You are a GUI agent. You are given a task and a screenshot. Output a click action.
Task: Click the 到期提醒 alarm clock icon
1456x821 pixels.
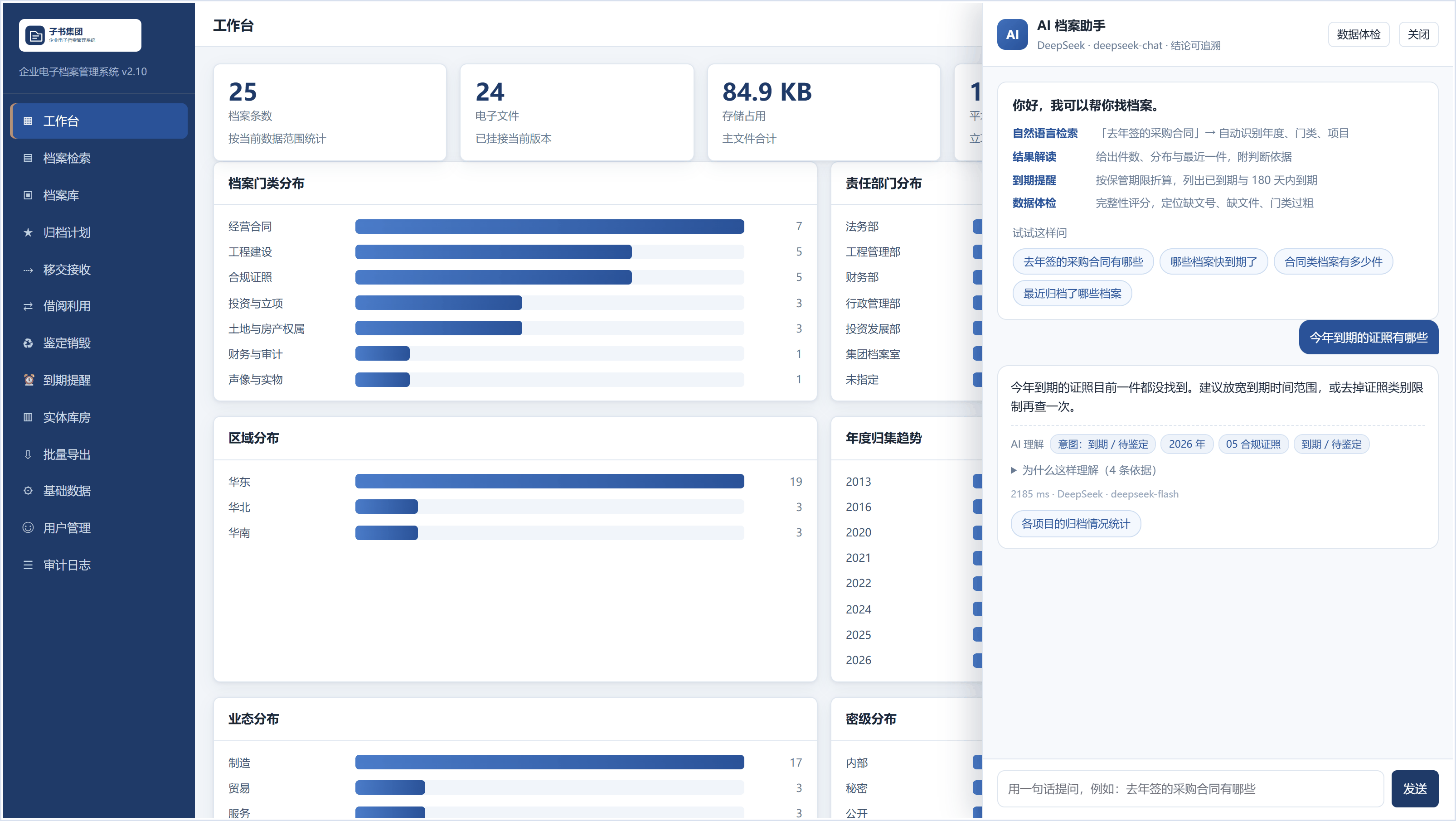click(28, 380)
